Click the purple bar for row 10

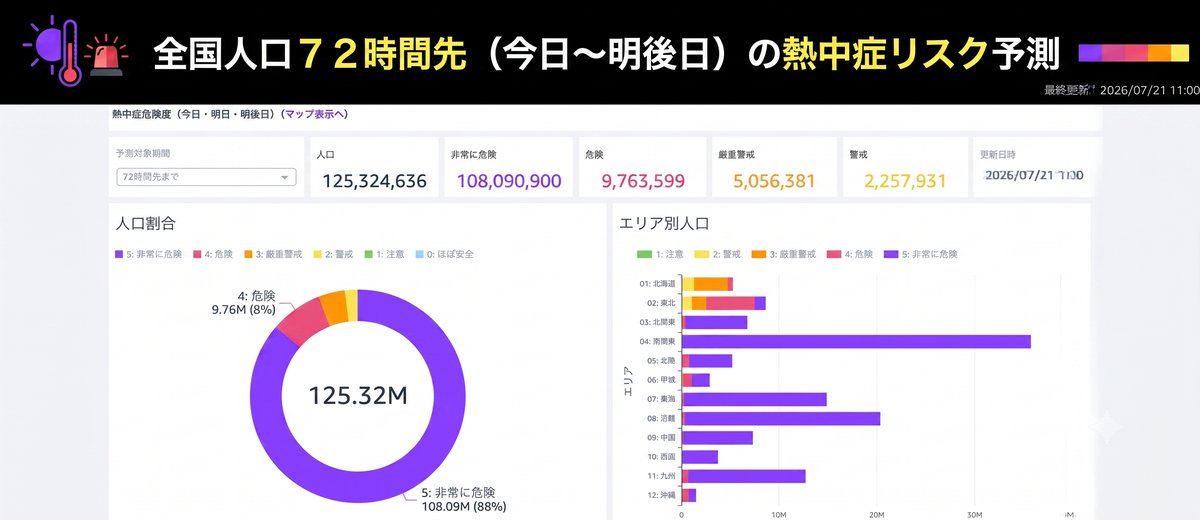700,457
